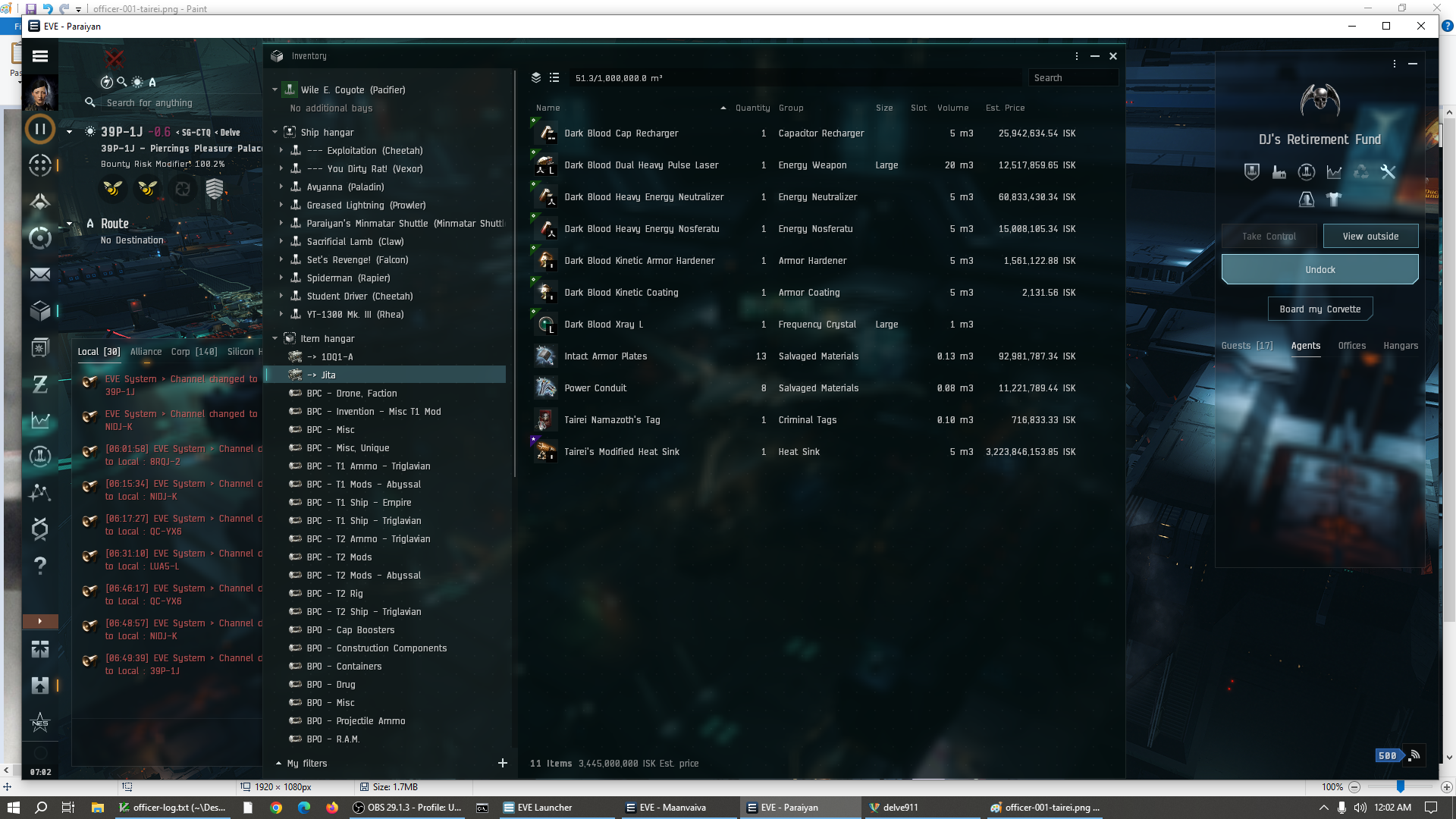Click the autopilot A icon near search

click(152, 82)
